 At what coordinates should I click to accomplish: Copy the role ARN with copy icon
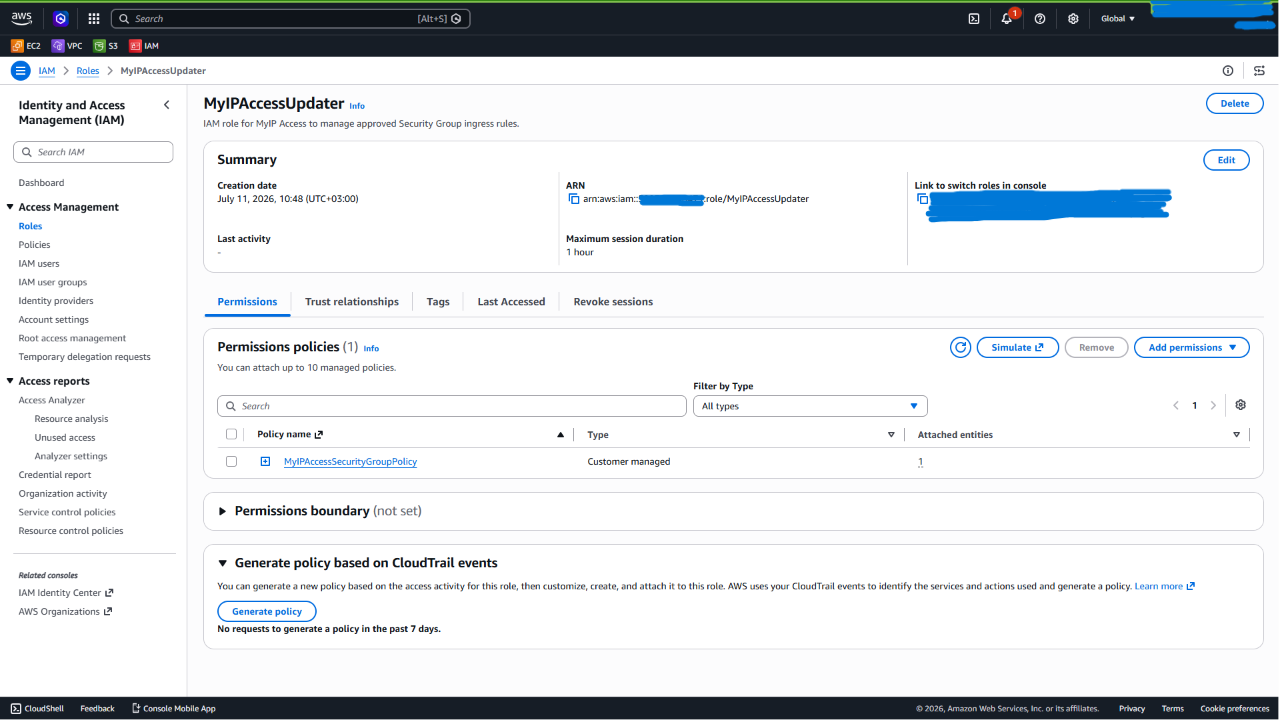(x=574, y=199)
